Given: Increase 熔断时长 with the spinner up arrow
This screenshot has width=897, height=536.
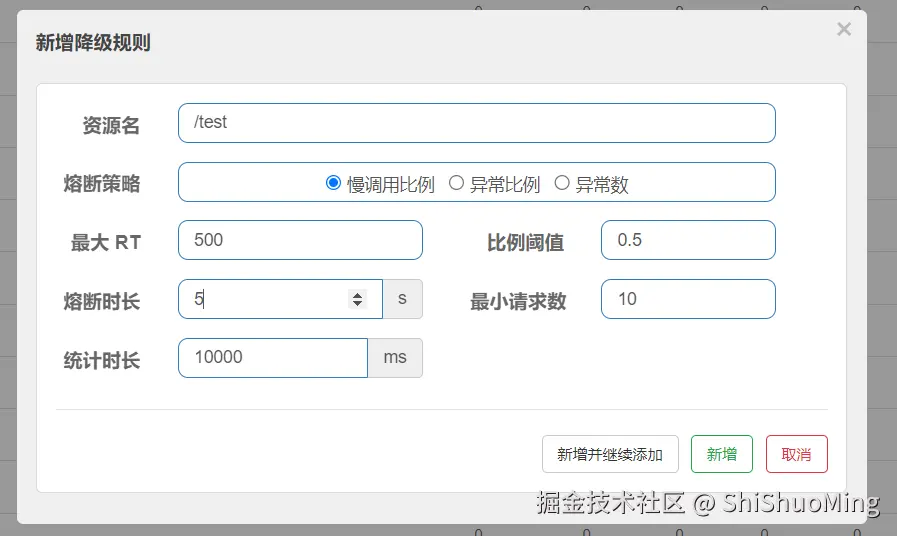Looking at the screenshot, I should (358, 295).
